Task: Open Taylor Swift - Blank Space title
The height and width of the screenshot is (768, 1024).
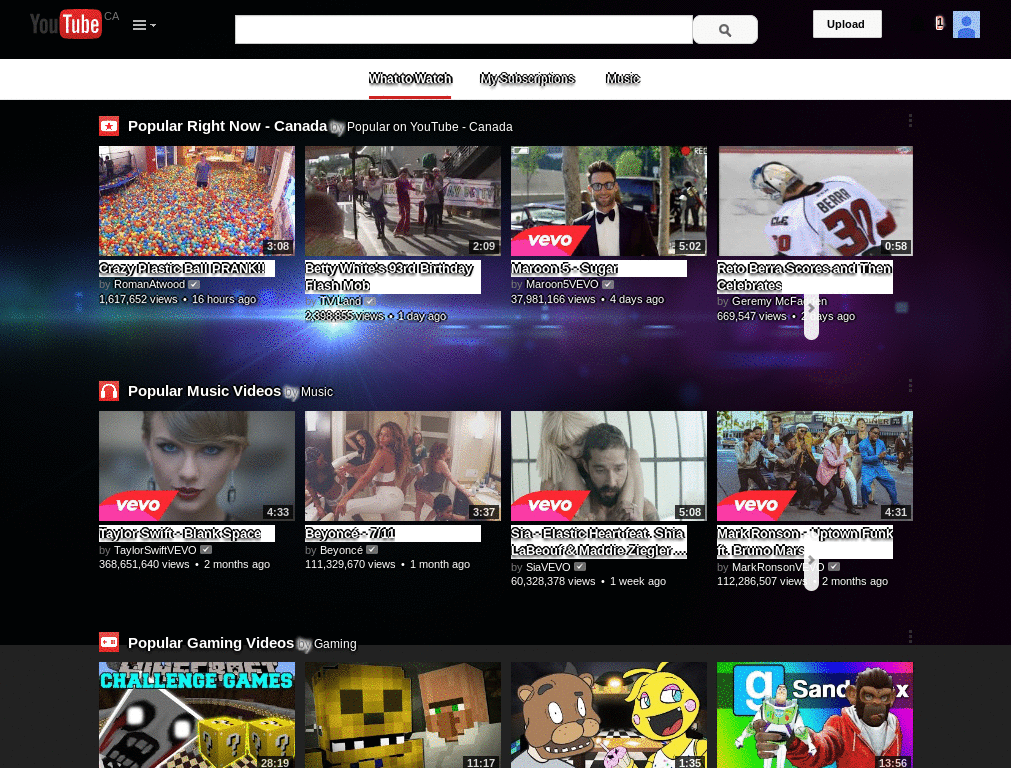Action: click(x=180, y=534)
